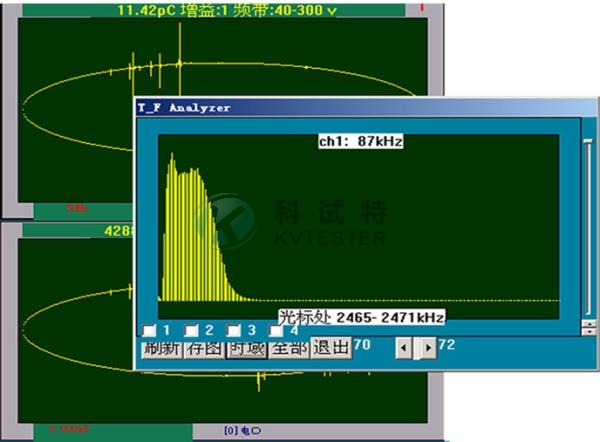The height and width of the screenshot is (442, 600).
Task: Select the 全部 (all) button
Action: pos(288,348)
